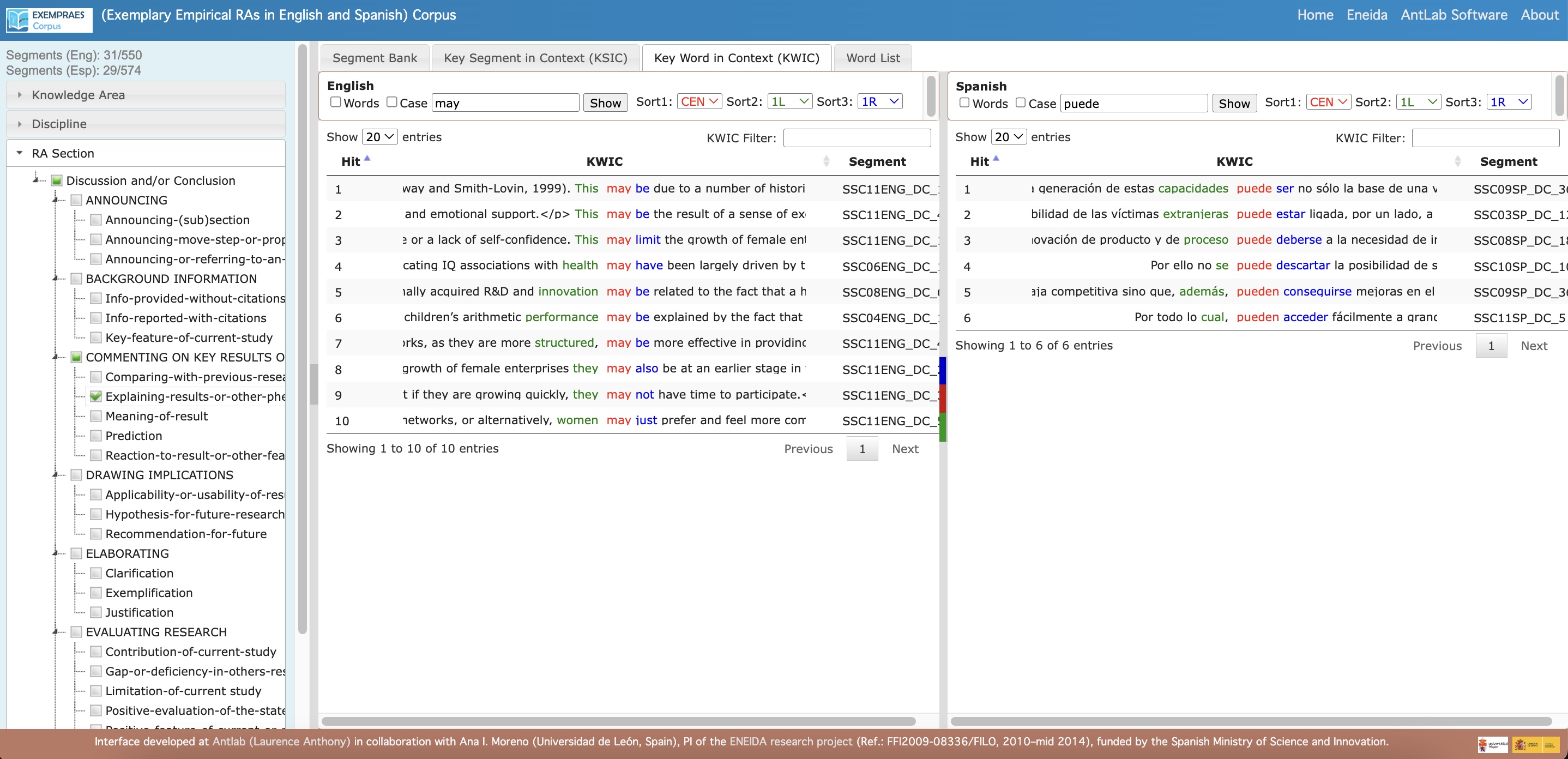Open the Eneida menu item

[x=1366, y=15]
